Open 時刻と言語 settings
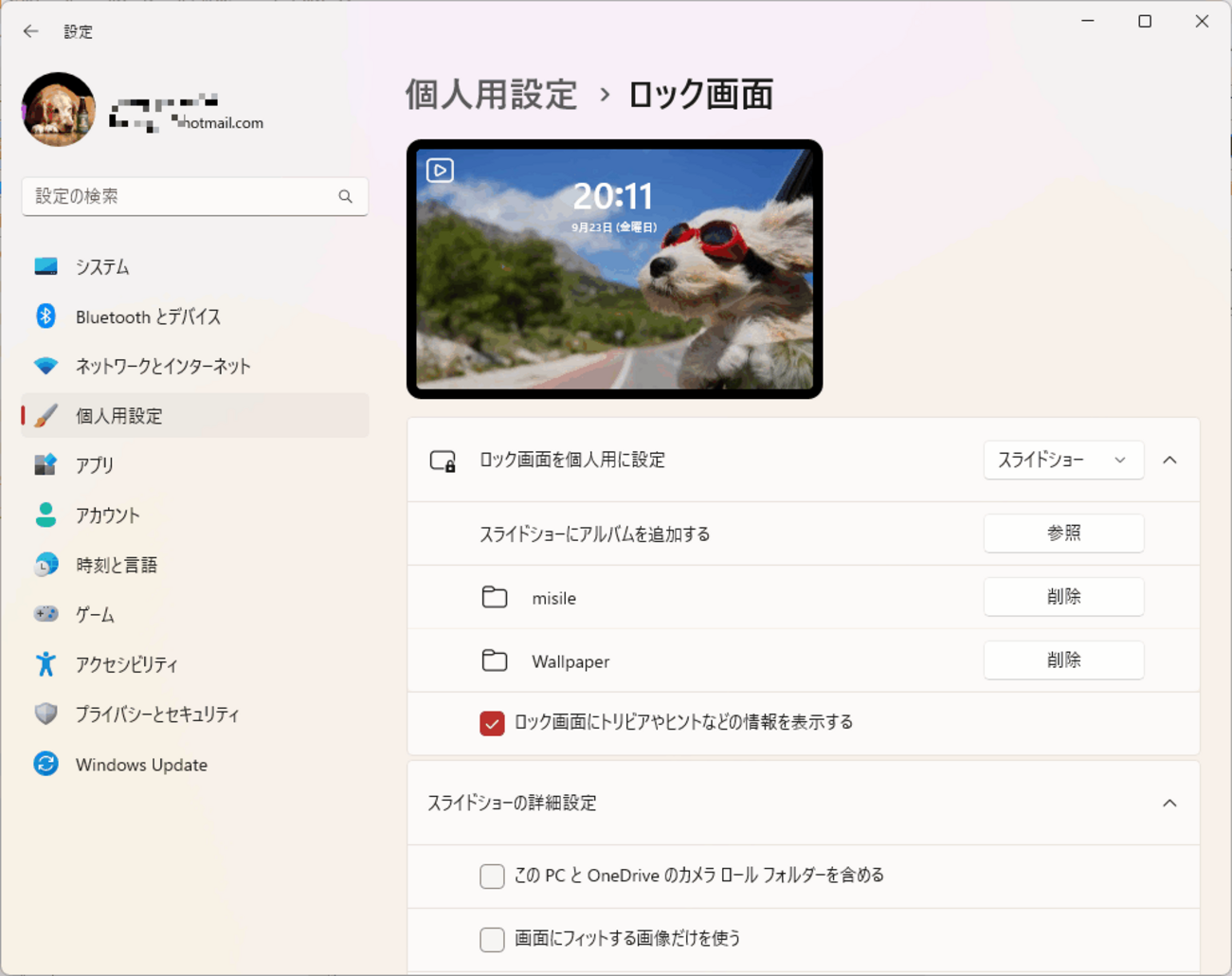Image resolution: width=1232 pixels, height=976 pixels. point(195,565)
